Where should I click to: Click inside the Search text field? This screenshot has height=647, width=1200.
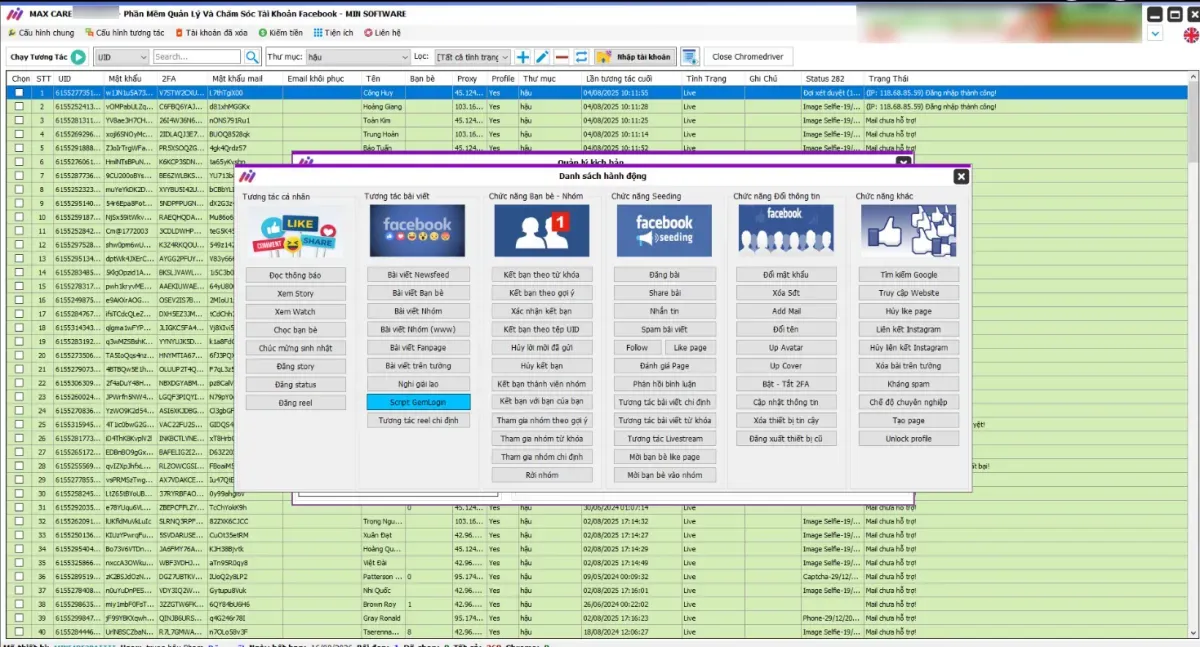pyautogui.click(x=197, y=57)
